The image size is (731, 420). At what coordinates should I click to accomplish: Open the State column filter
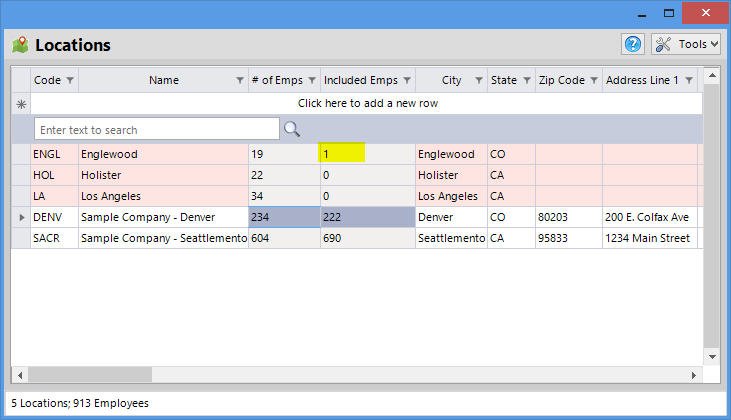pyautogui.click(x=527, y=80)
